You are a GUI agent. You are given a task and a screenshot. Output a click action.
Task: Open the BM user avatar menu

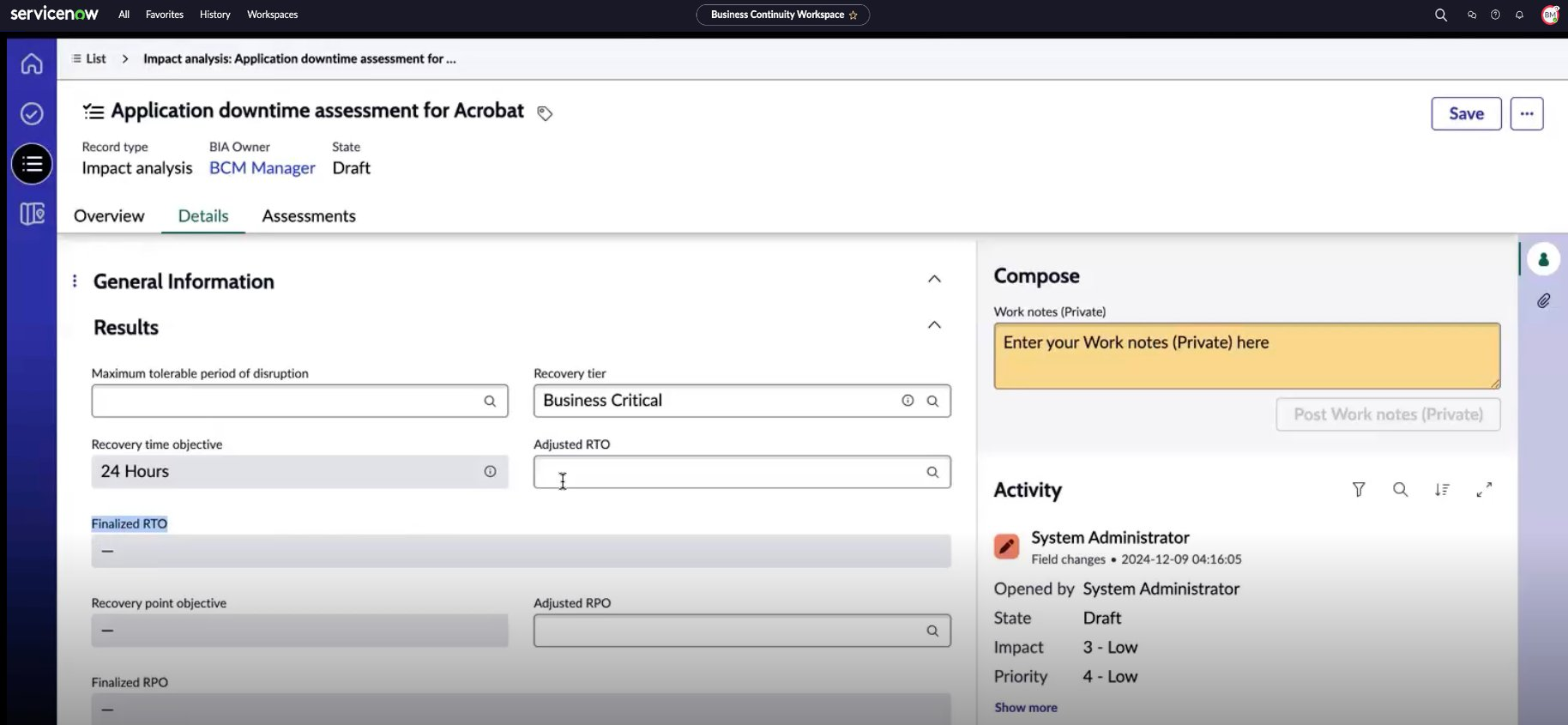point(1550,15)
